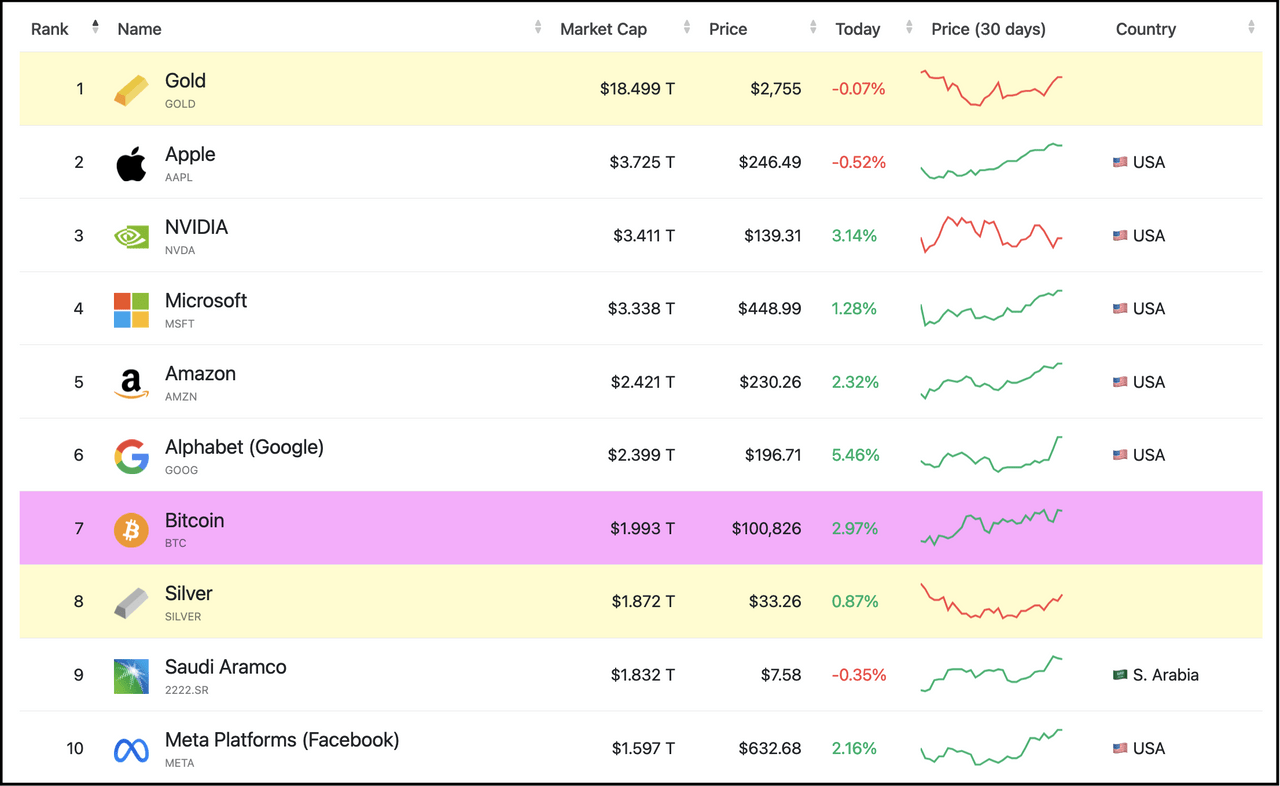
Task: Click the Today column header
Action: 857,29
